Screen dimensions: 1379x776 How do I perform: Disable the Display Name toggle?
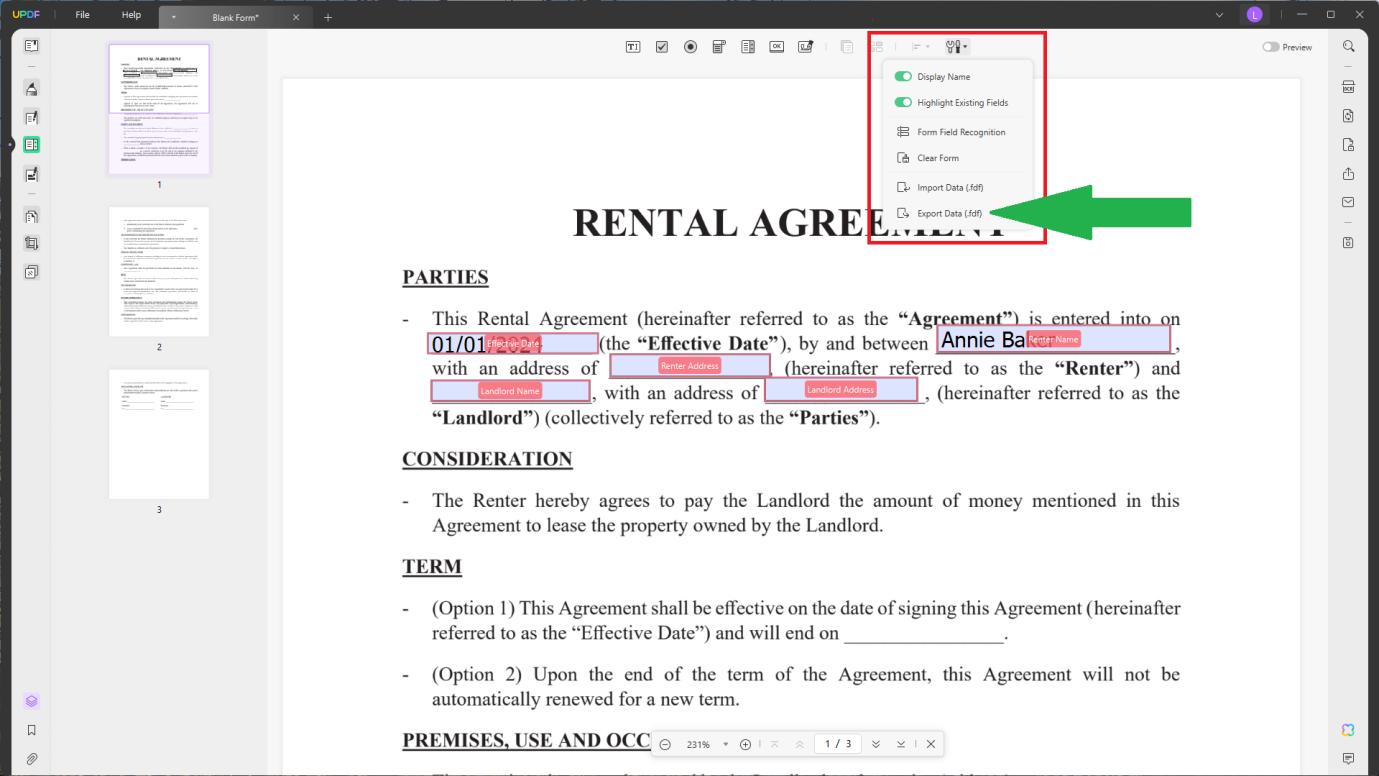[904, 76]
